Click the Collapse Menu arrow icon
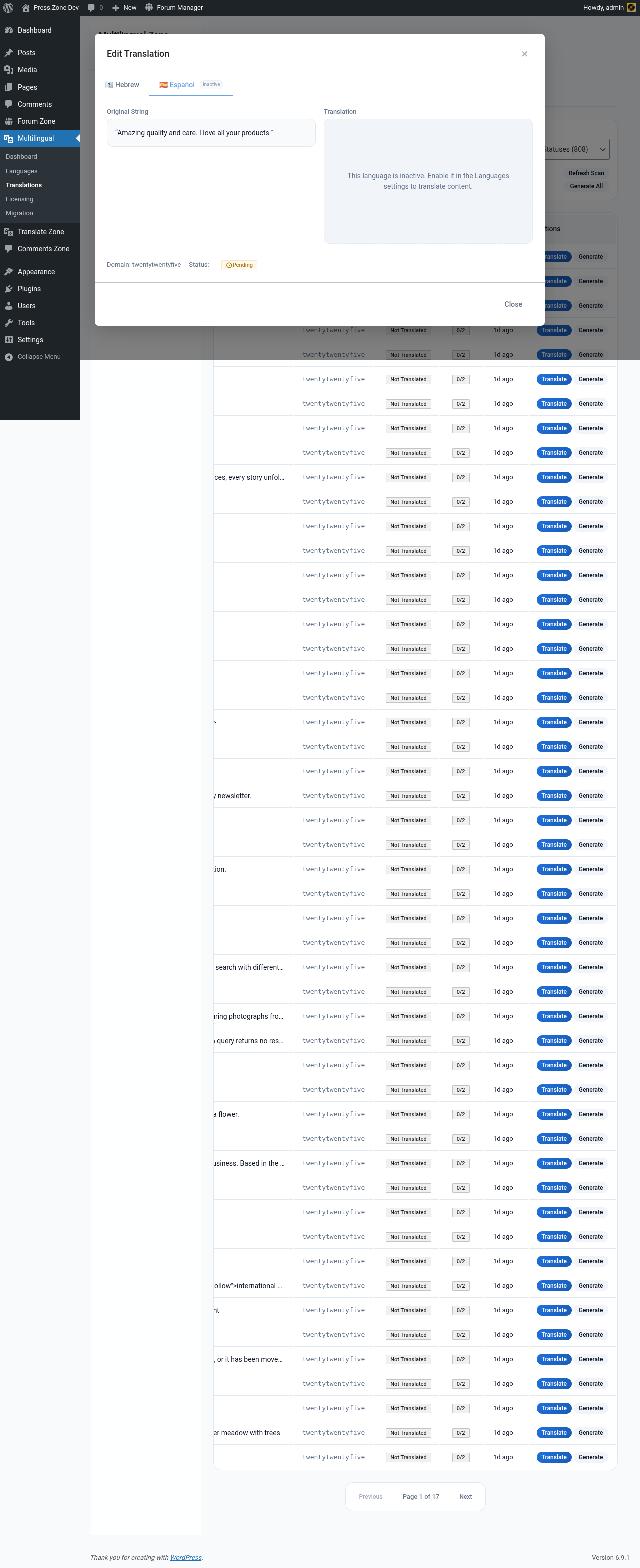Image resolution: width=640 pixels, height=1568 pixels. [x=9, y=357]
